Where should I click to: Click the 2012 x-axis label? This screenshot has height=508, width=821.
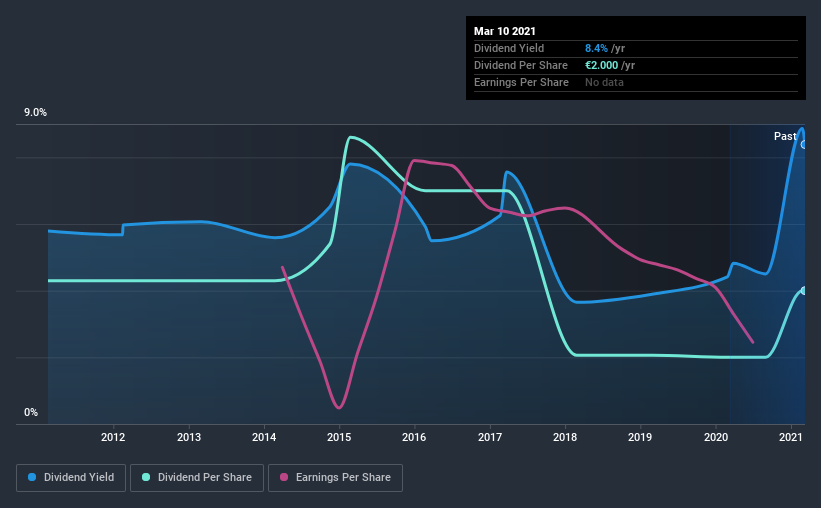113,437
